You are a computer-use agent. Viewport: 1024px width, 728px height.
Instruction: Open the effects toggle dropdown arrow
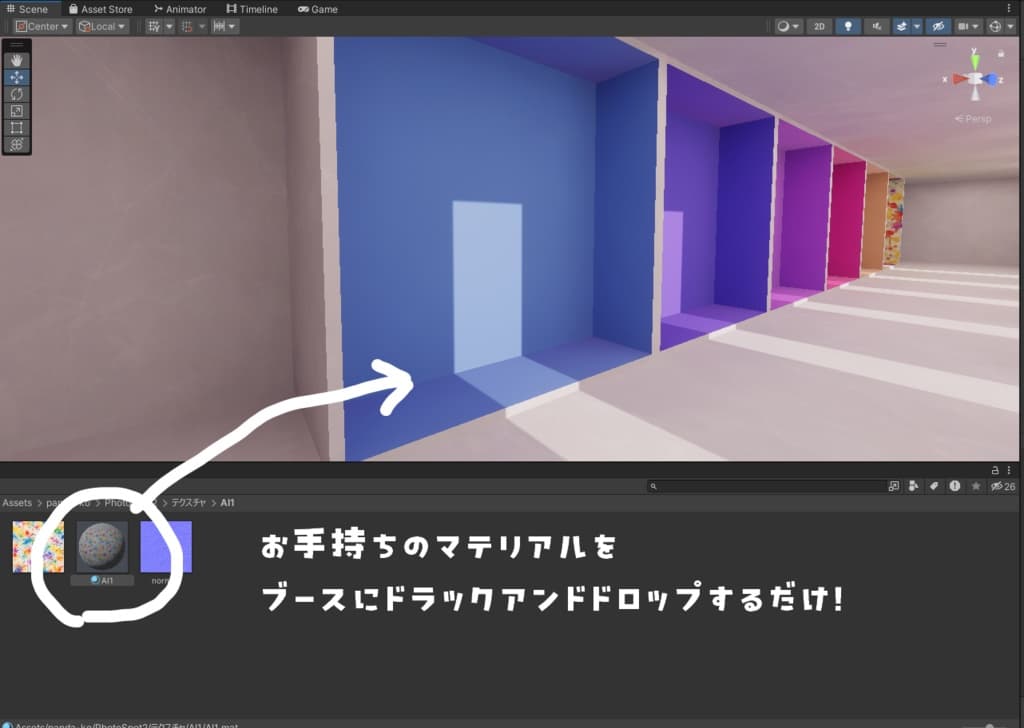(916, 26)
